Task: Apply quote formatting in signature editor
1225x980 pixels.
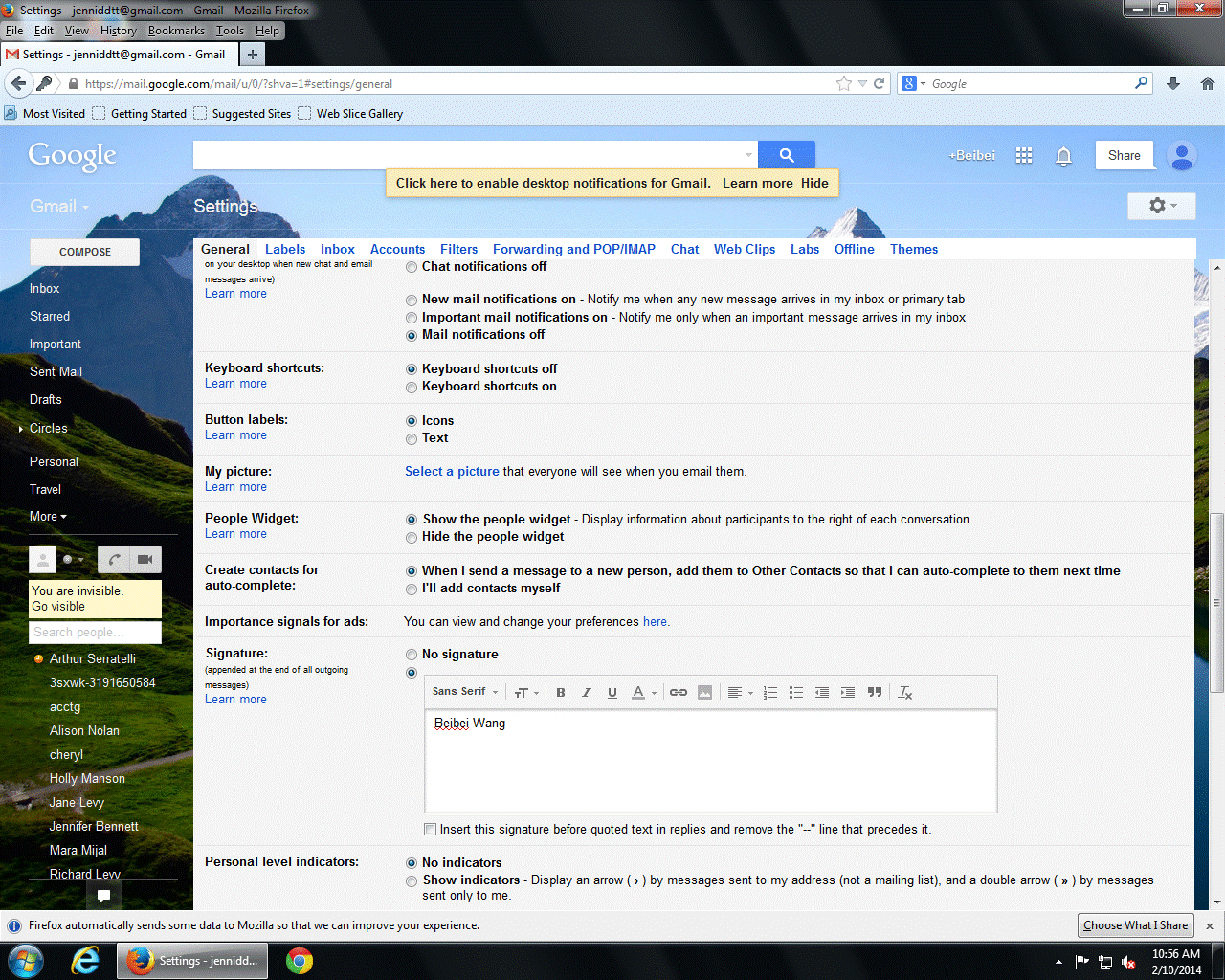Action: pyautogui.click(x=875, y=692)
